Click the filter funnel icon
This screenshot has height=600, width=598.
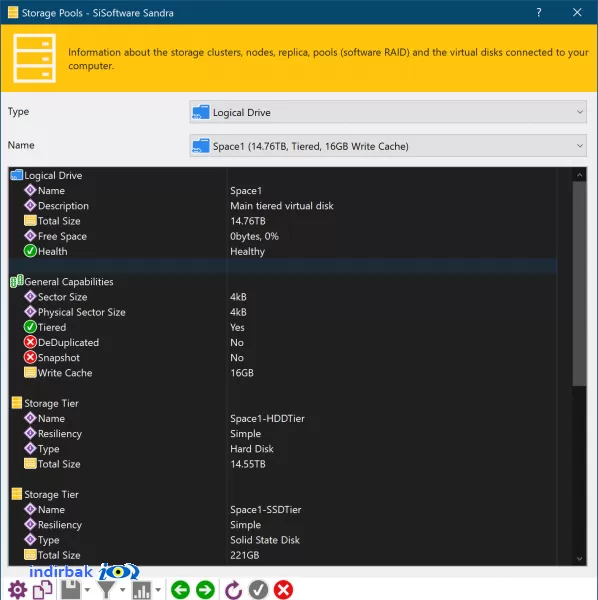tap(106, 590)
